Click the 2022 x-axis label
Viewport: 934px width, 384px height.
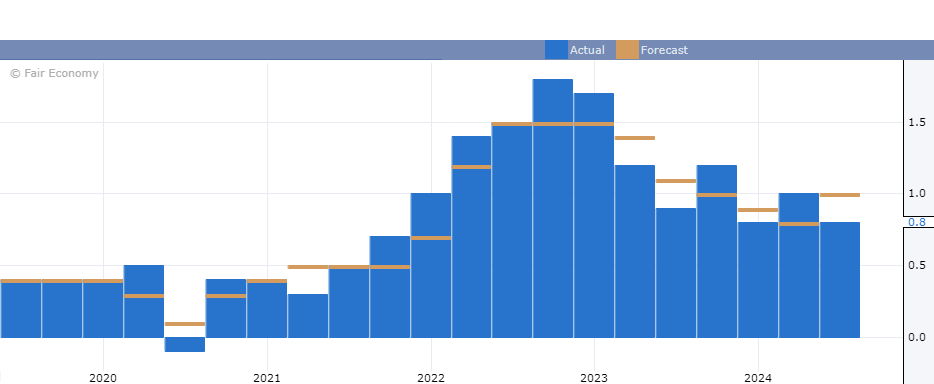pos(431,377)
